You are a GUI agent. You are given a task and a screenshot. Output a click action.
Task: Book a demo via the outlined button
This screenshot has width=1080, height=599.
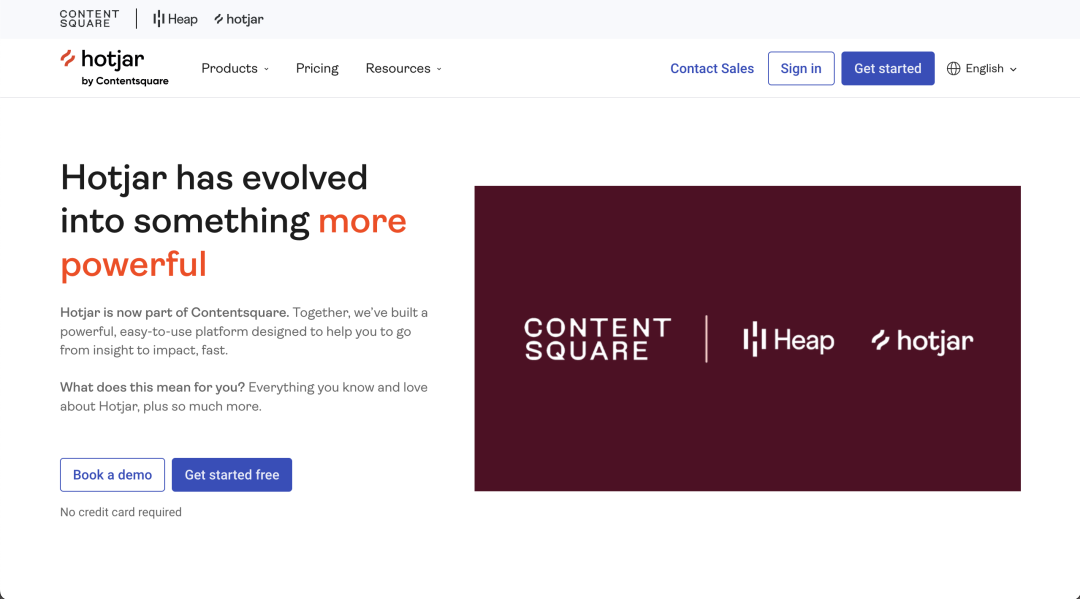[112, 475]
